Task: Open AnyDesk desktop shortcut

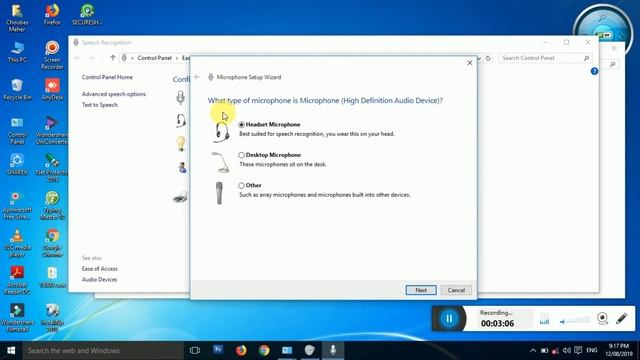Action: coord(52,89)
